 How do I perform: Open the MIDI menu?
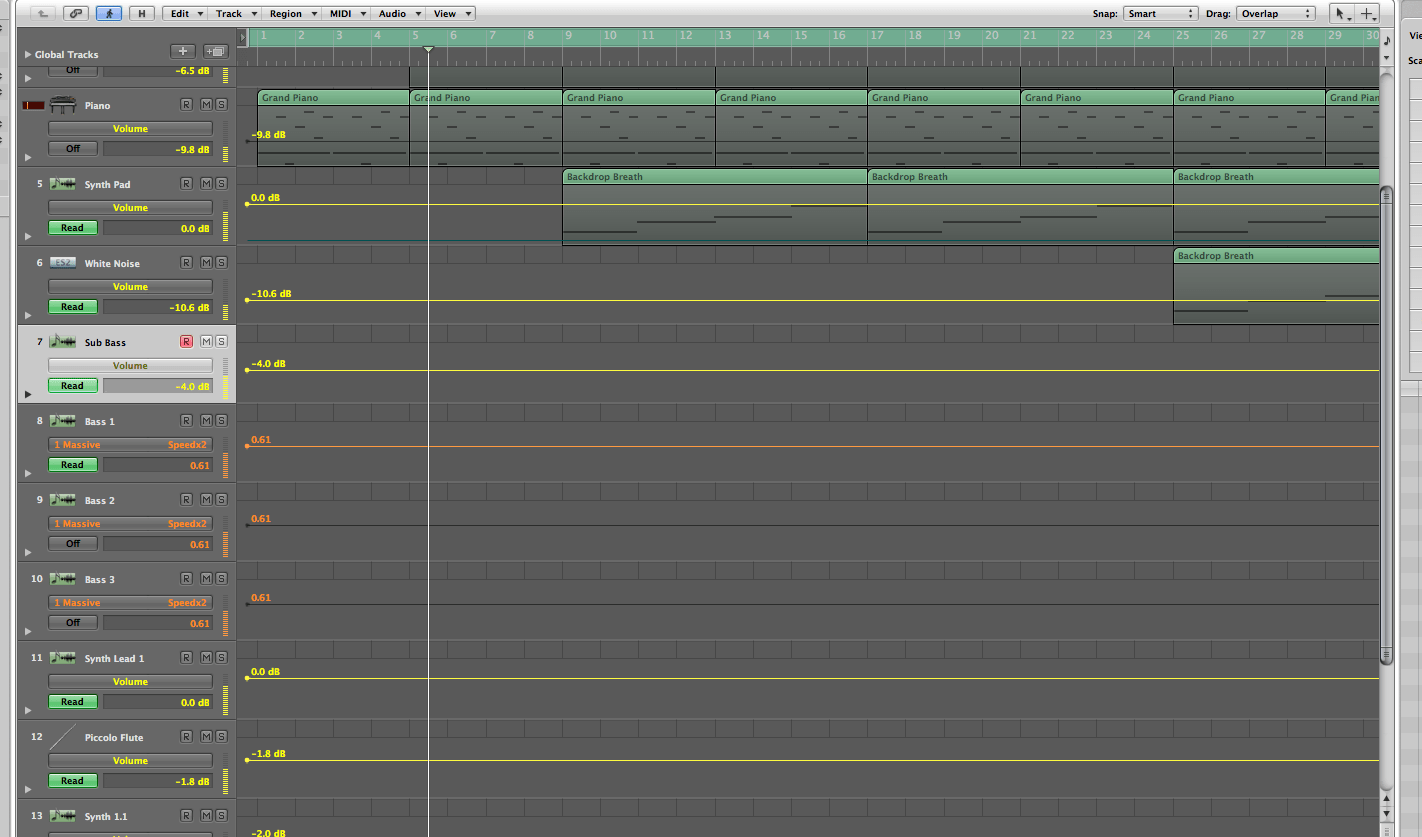coord(341,13)
